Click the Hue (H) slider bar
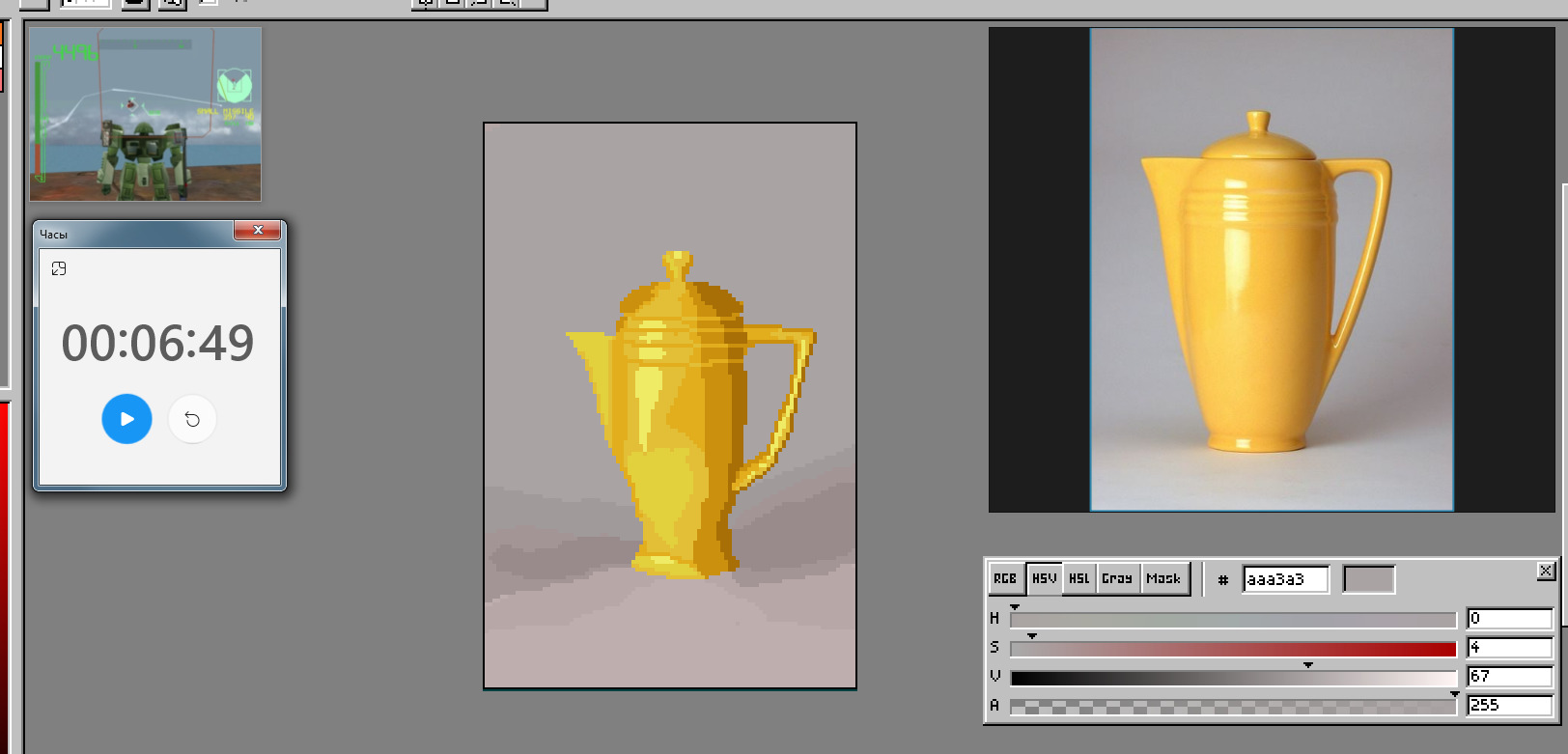Image resolution: width=1568 pixels, height=754 pixels. pos(1233,619)
